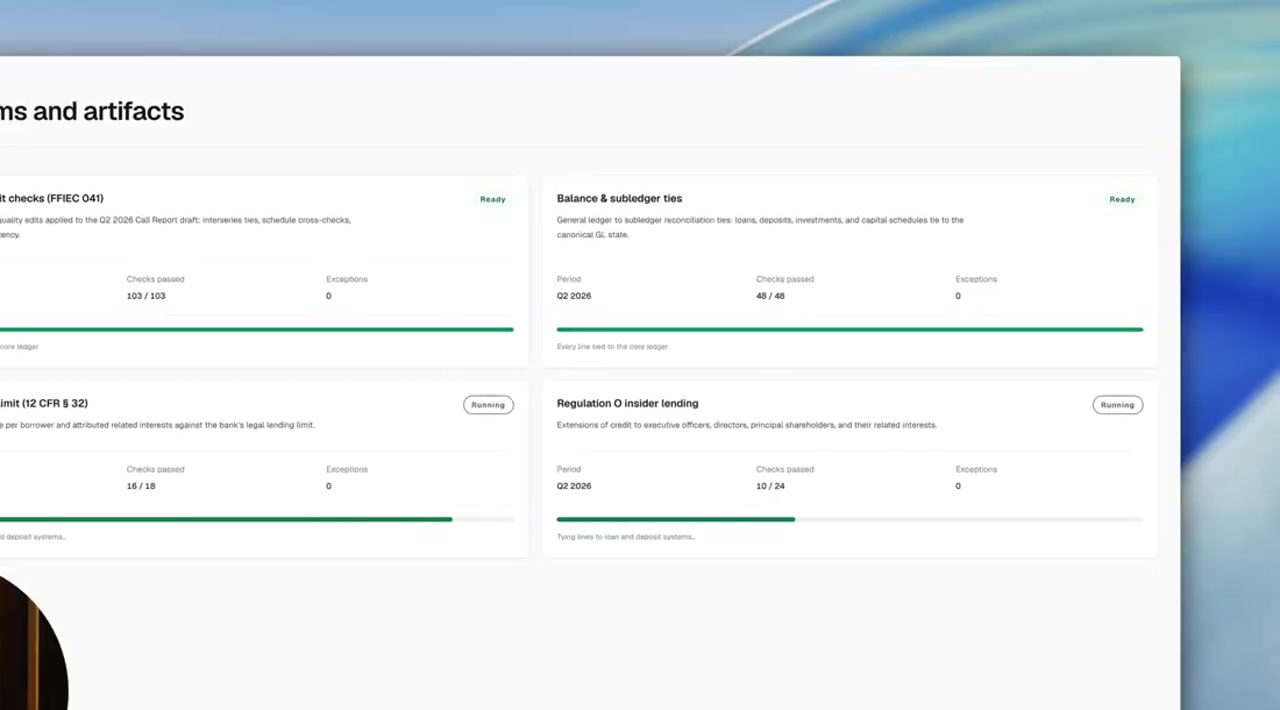Click Exceptions value 0 in Balance & subledger card
1280x710 pixels.
[958, 296]
